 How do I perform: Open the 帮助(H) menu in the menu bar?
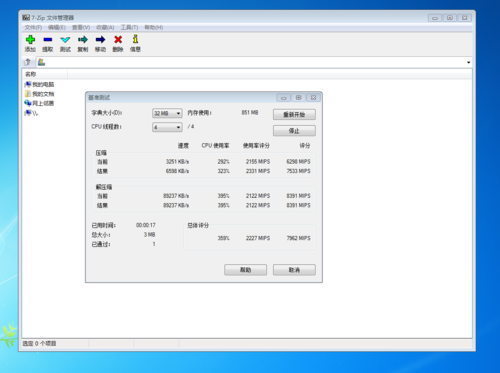[x=154, y=27]
